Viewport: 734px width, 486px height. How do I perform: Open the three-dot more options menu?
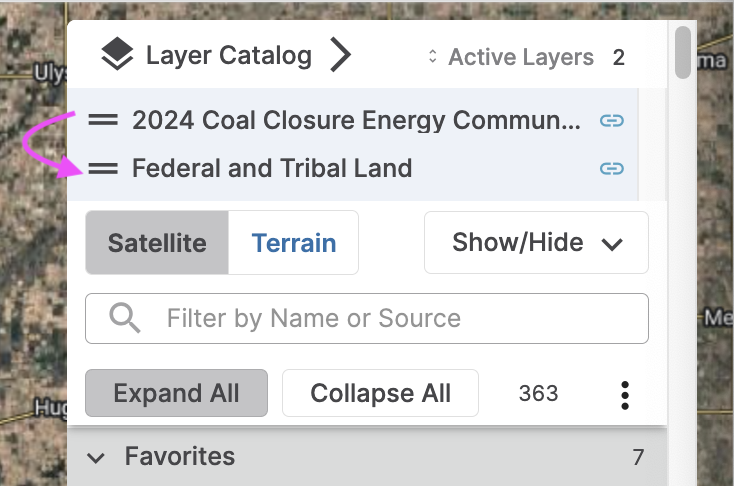click(x=625, y=394)
